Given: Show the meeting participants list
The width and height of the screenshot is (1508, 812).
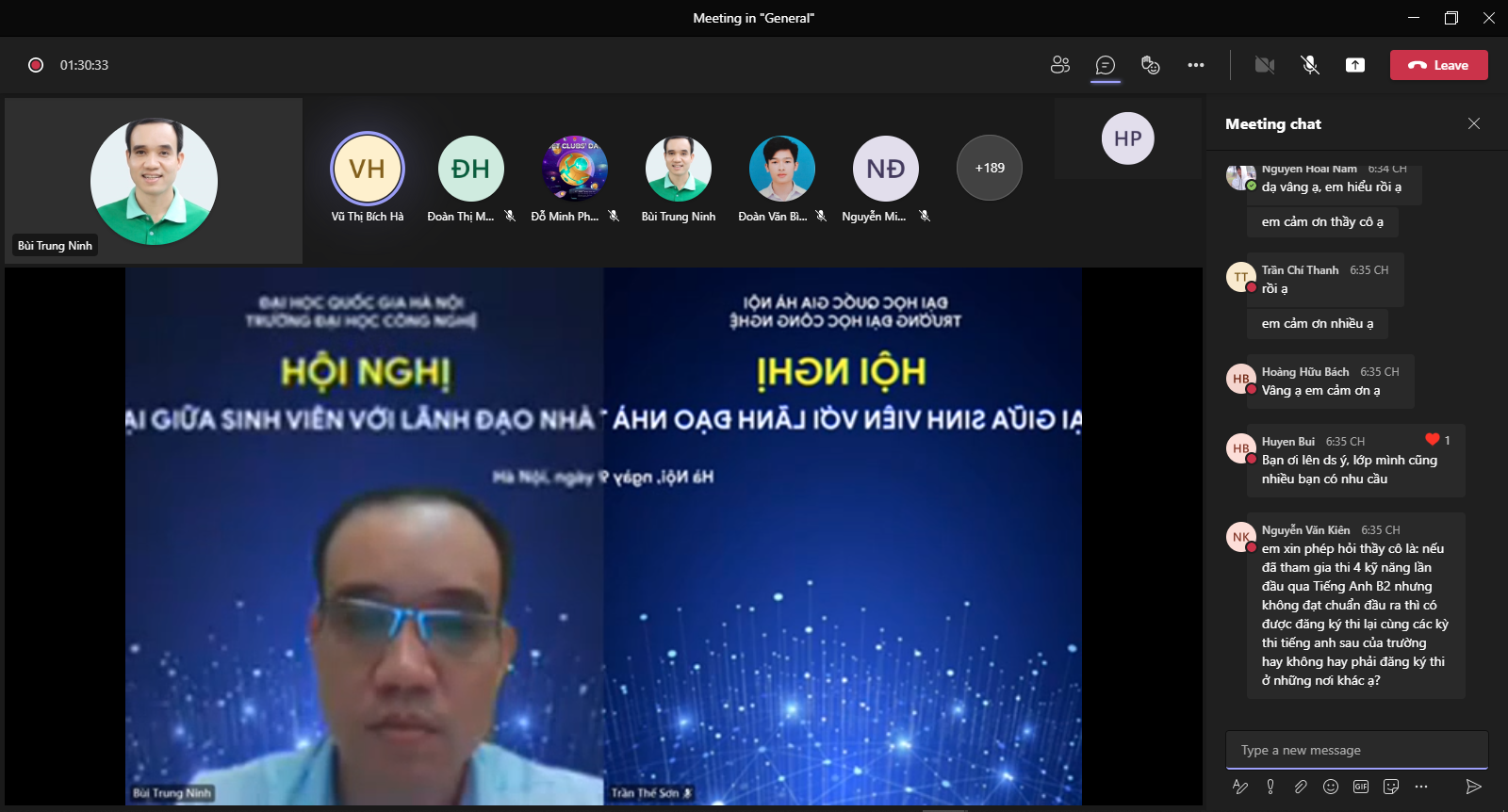Looking at the screenshot, I should pos(1060,65).
